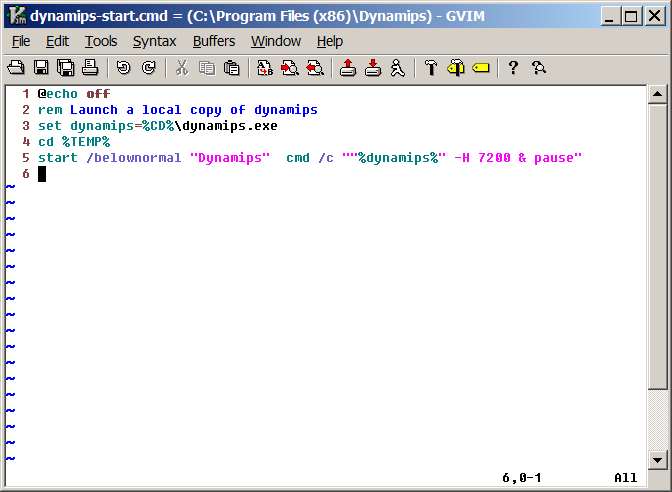Run script using running man icon
This screenshot has height=492, width=672.
pyautogui.click(x=398, y=68)
